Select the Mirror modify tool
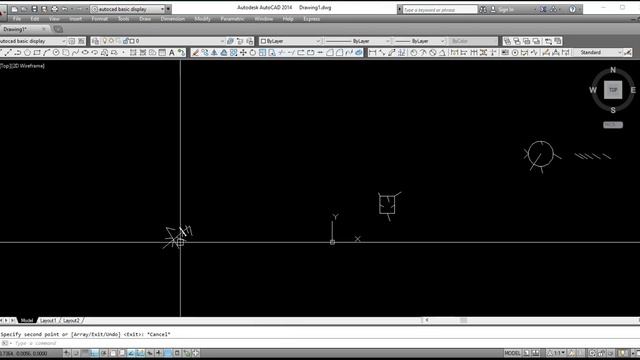Image resolution: width=640 pixels, height=360 pixels. tap(214, 53)
